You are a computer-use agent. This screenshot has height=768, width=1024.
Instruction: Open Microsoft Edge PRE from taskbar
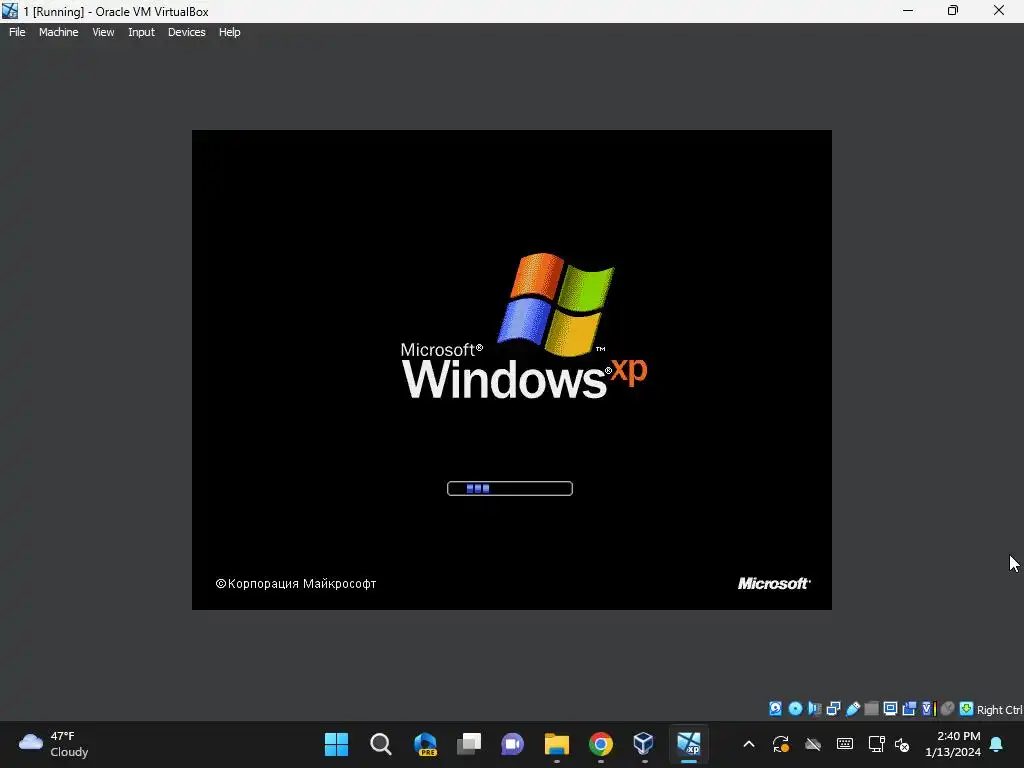425,744
